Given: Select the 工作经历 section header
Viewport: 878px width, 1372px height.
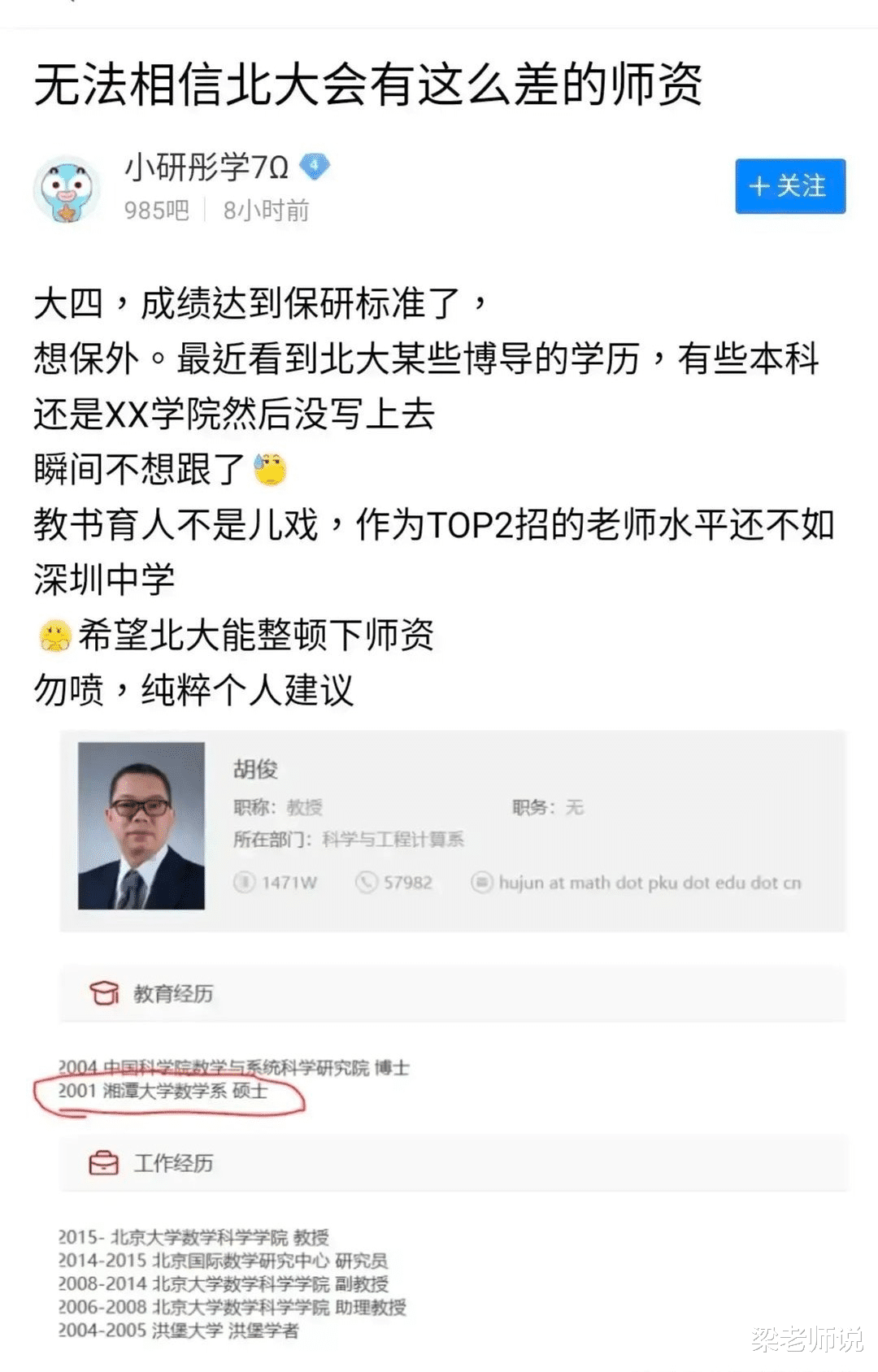Looking at the screenshot, I should pos(454,1163).
